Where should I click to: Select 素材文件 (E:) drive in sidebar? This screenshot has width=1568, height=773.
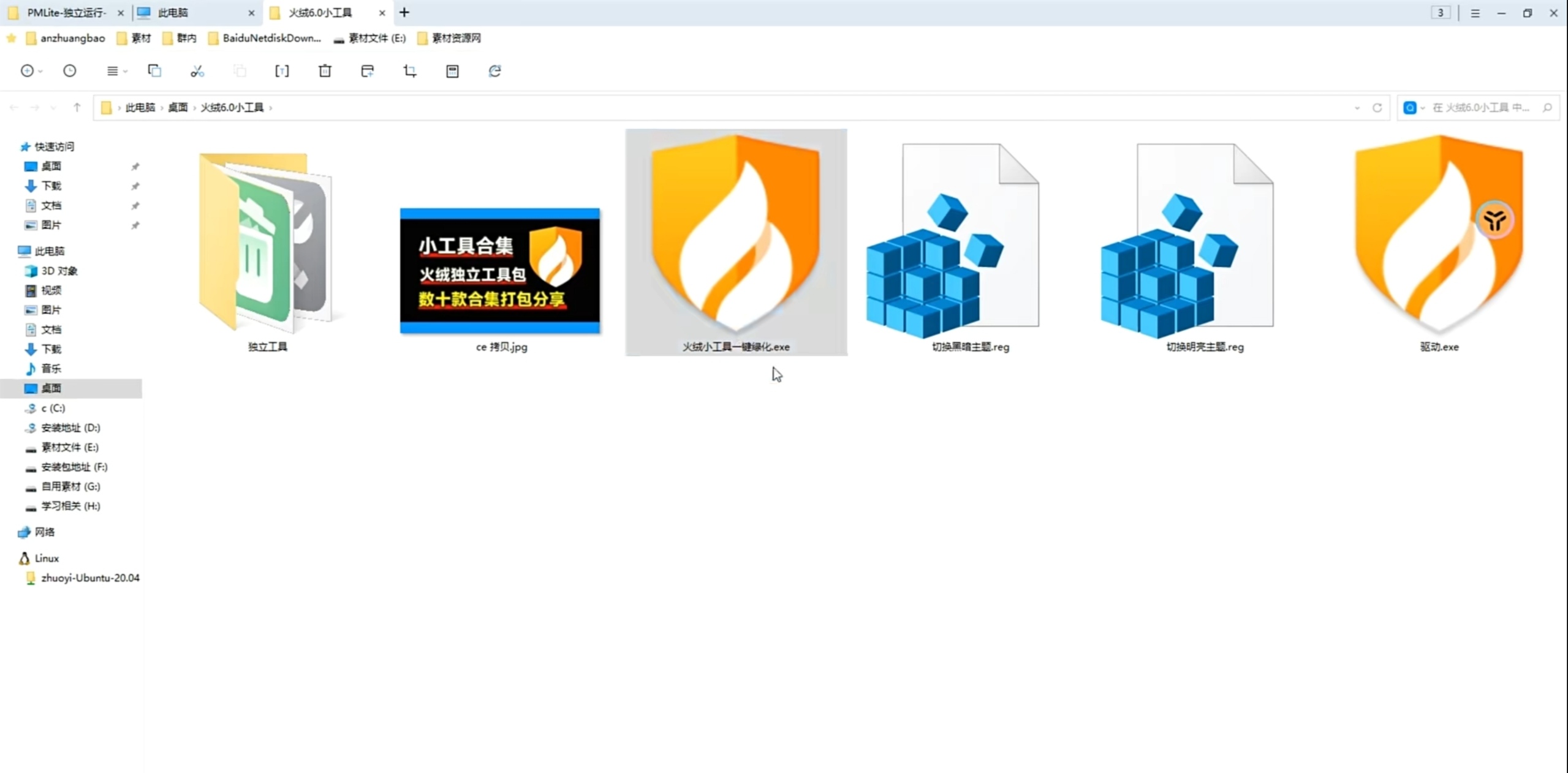click(69, 447)
